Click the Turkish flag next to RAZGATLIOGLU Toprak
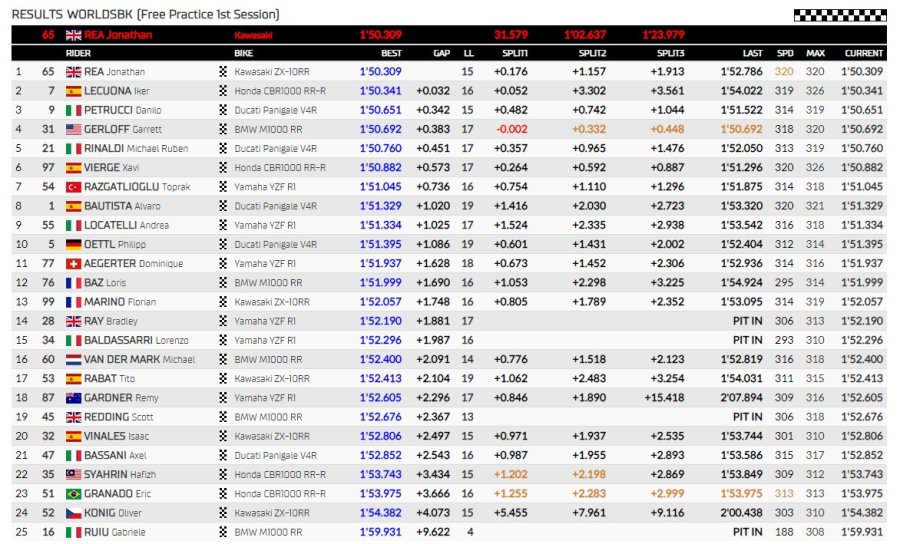Image resolution: width=900 pixels, height=544 pixels. (x=73, y=187)
